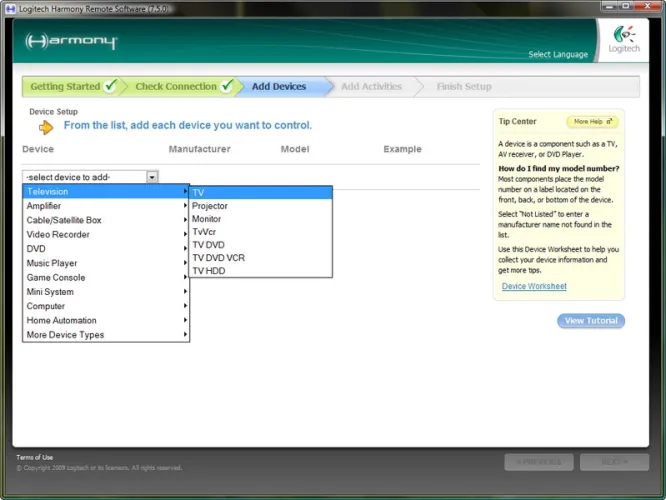Open the Device Worksheet link

coord(534,287)
